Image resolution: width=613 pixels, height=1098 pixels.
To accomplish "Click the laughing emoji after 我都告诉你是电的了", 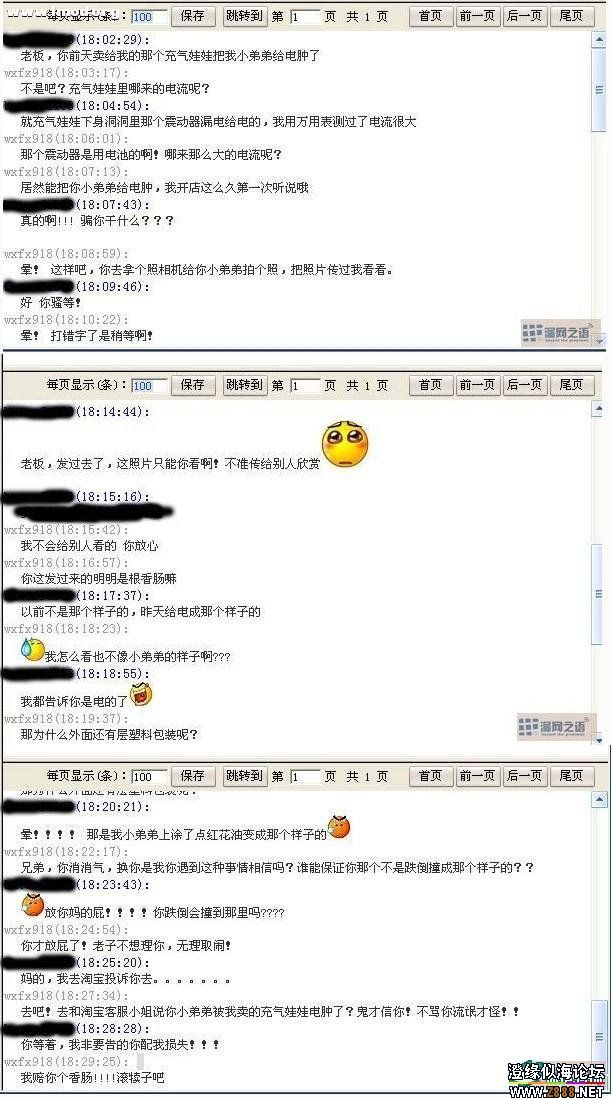I will (x=141, y=694).
